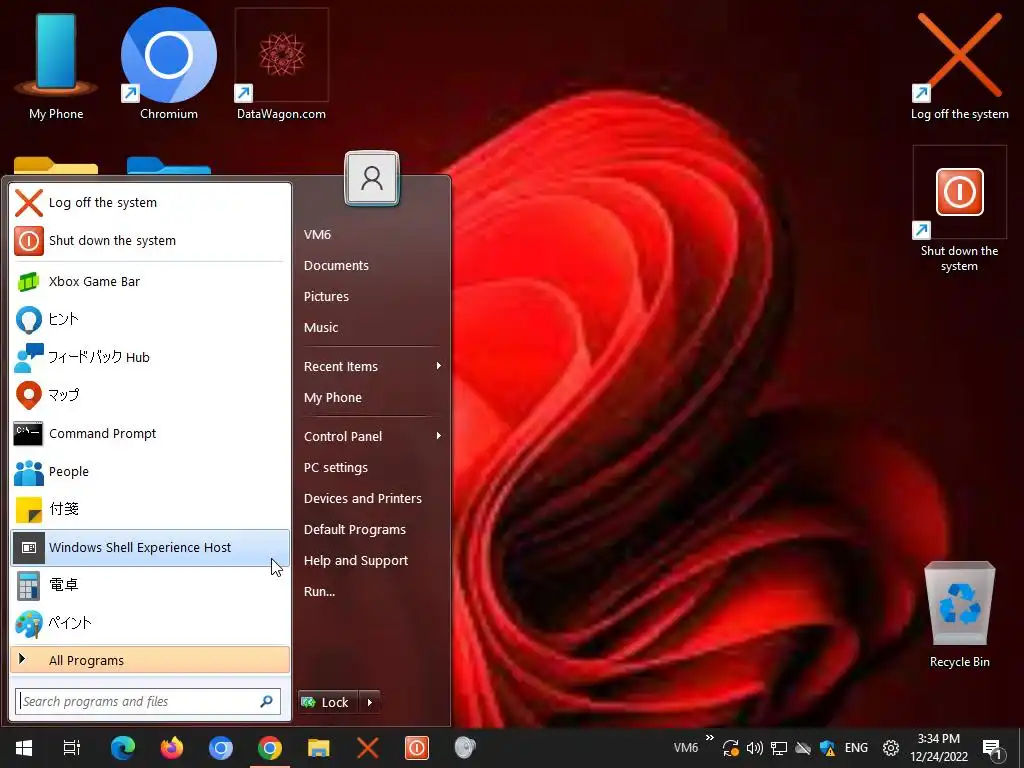
Task: Click the VM6 toolbar label on taskbar
Action: (x=686, y=748)
